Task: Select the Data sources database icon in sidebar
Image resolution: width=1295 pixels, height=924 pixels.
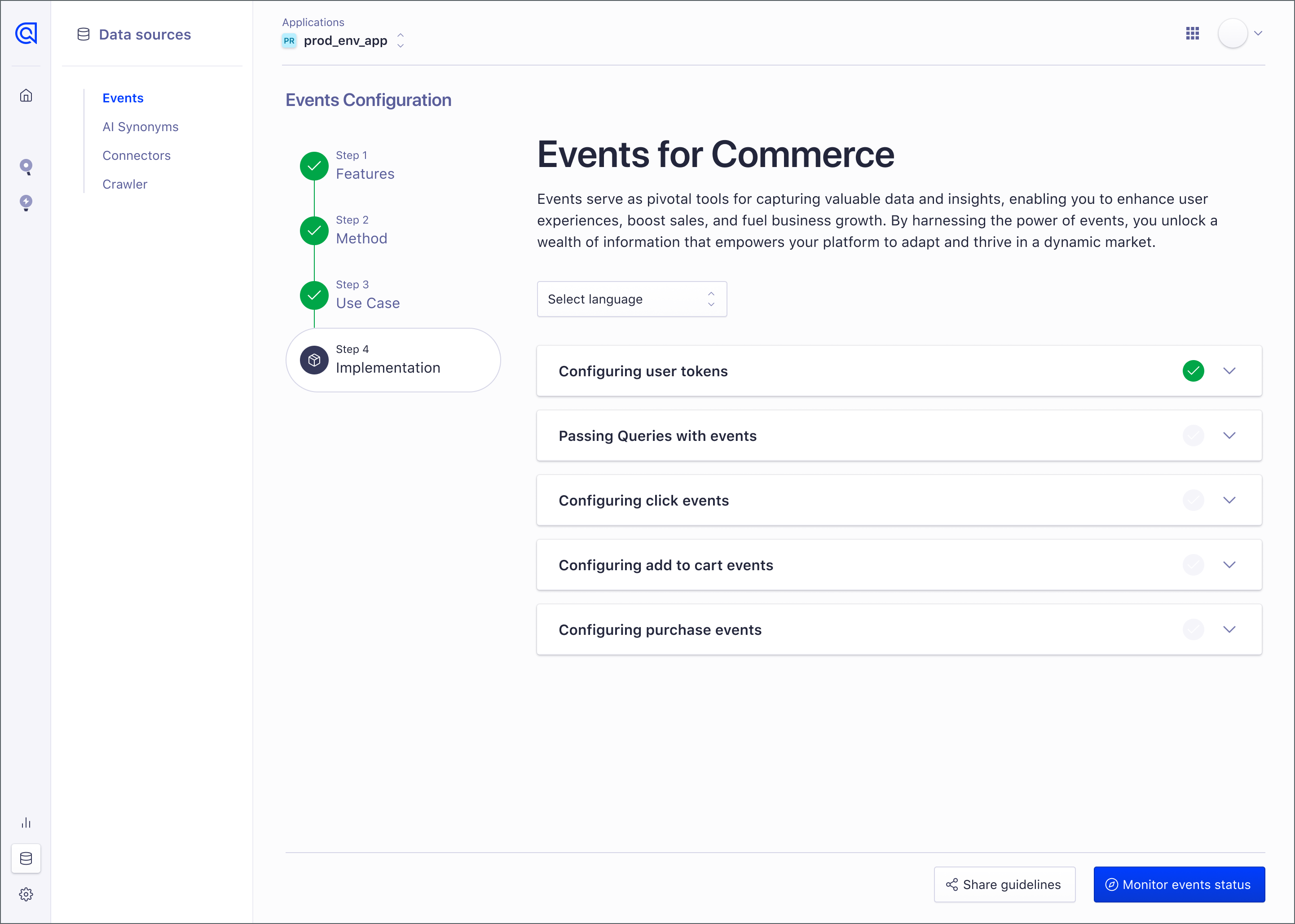Action: click(26, 858)
